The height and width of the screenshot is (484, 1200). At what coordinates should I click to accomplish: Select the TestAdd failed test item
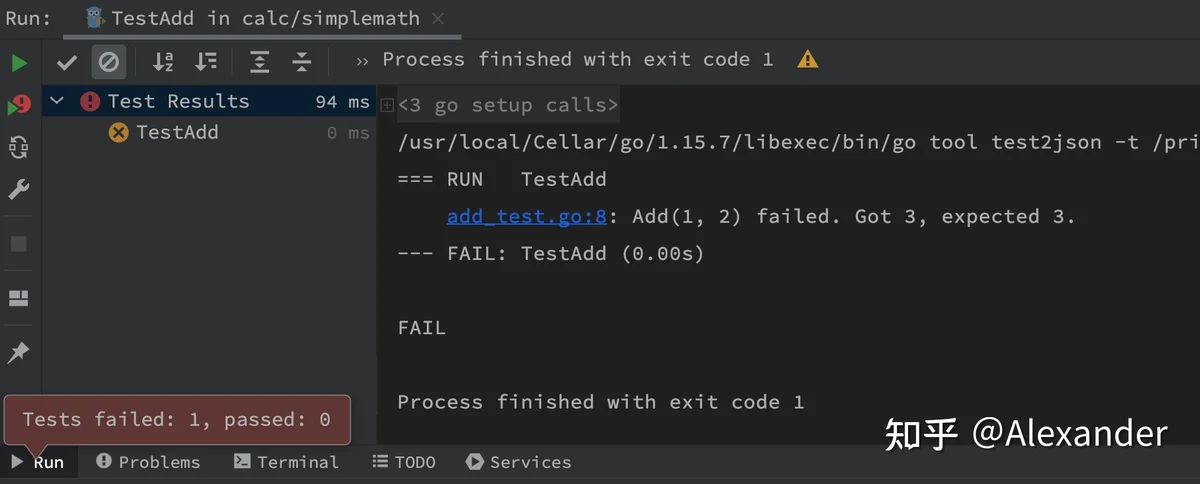[x=177, y=132]
